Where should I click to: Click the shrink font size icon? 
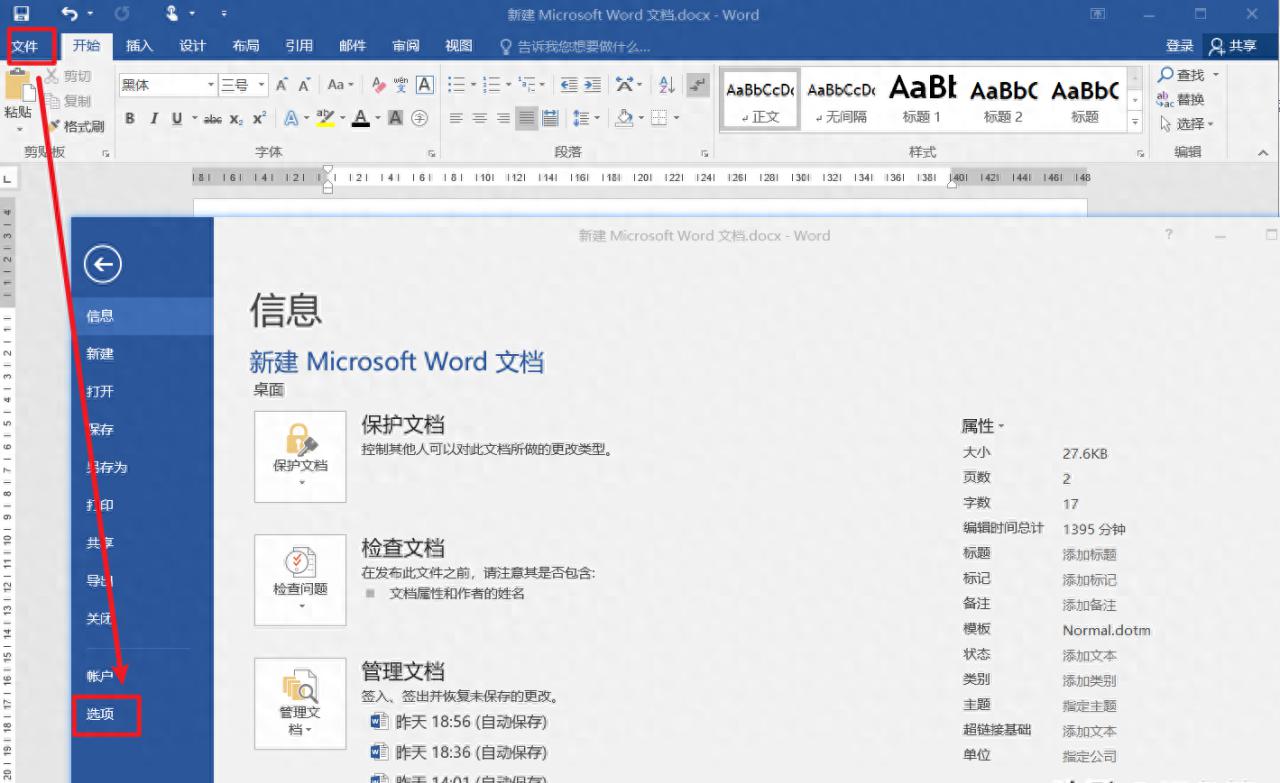coord(304,85)
